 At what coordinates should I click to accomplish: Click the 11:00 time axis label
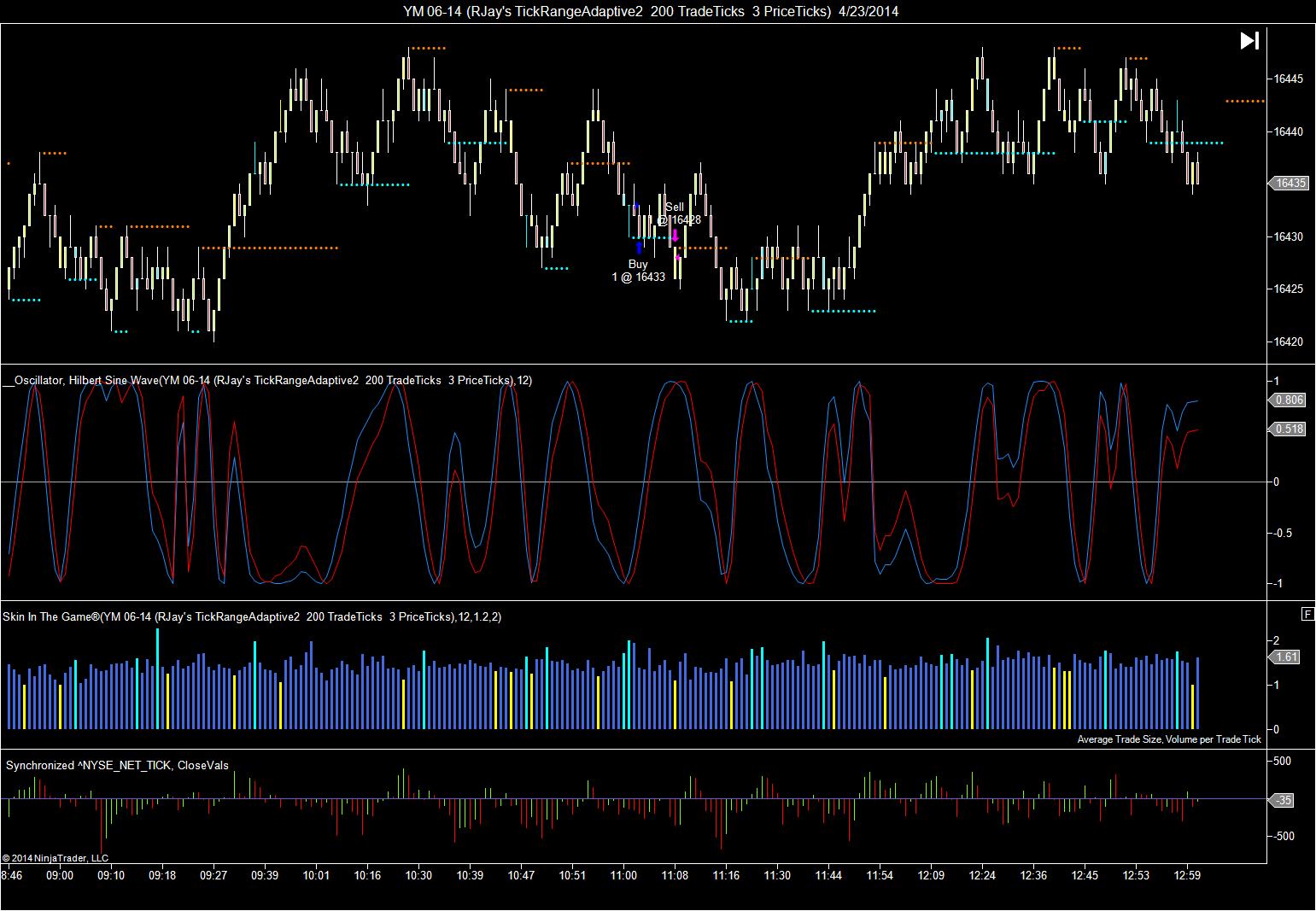(x=623, y=875)
